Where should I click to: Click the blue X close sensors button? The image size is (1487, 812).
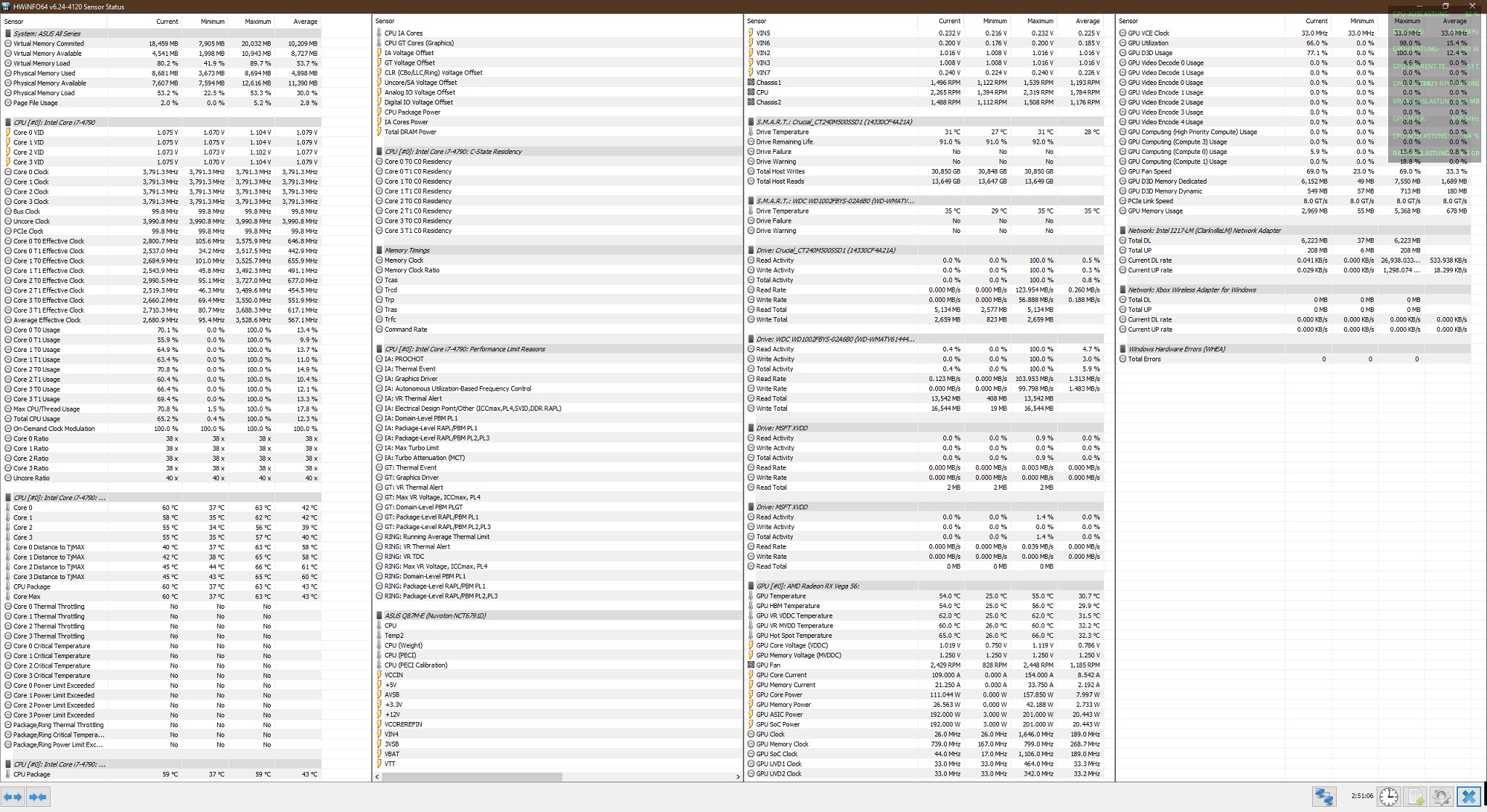tap(1468, 797)
